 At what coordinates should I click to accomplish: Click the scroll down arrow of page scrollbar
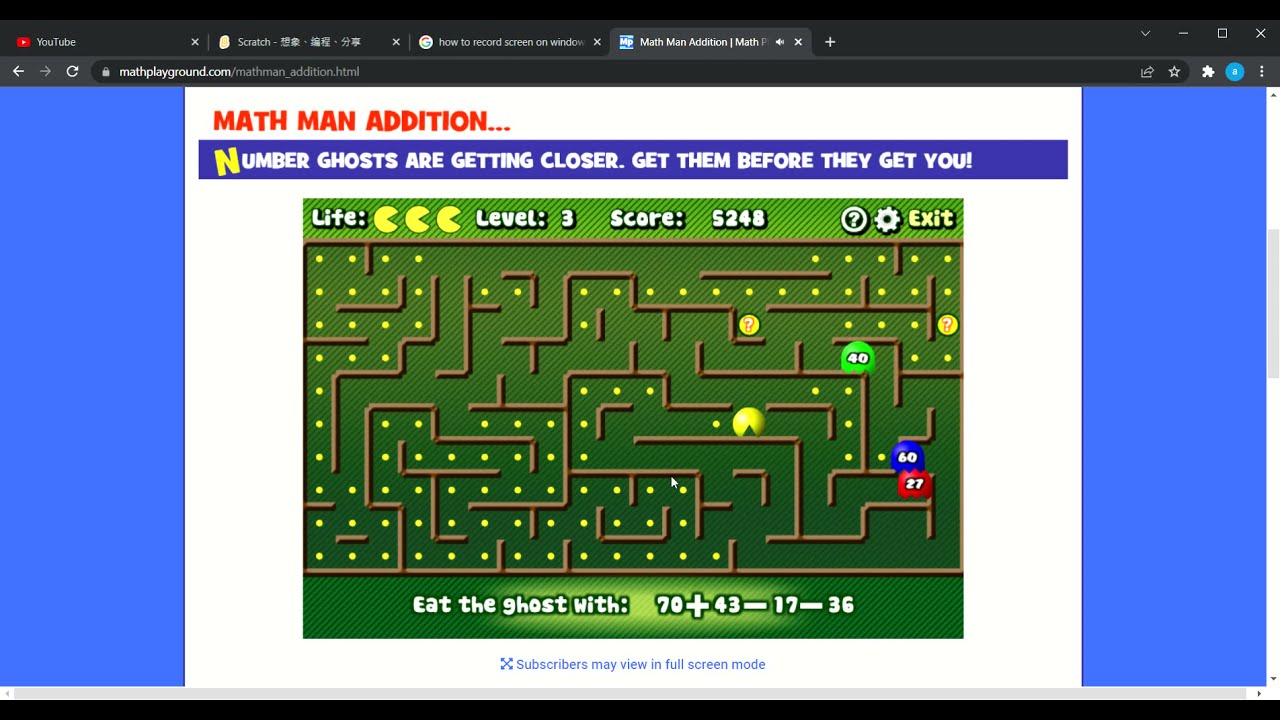click(x=1272, y=679)
